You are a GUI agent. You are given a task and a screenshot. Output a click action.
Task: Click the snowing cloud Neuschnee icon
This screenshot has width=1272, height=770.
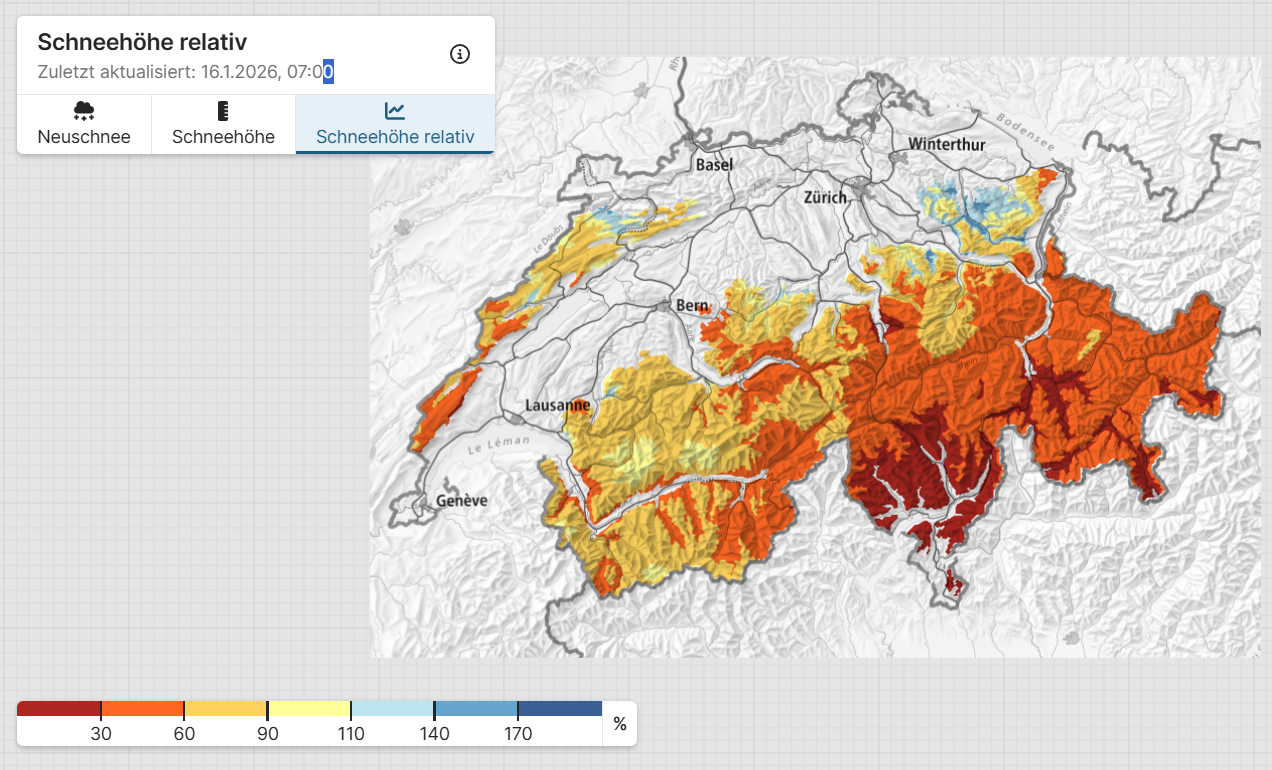(84, 111)
